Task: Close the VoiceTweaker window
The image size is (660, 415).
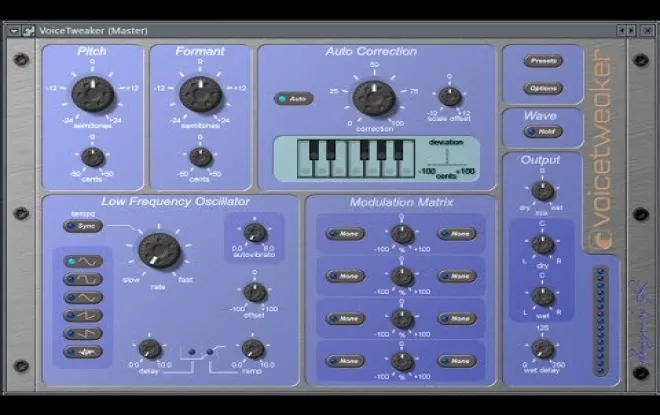Action: coord(647,31)
